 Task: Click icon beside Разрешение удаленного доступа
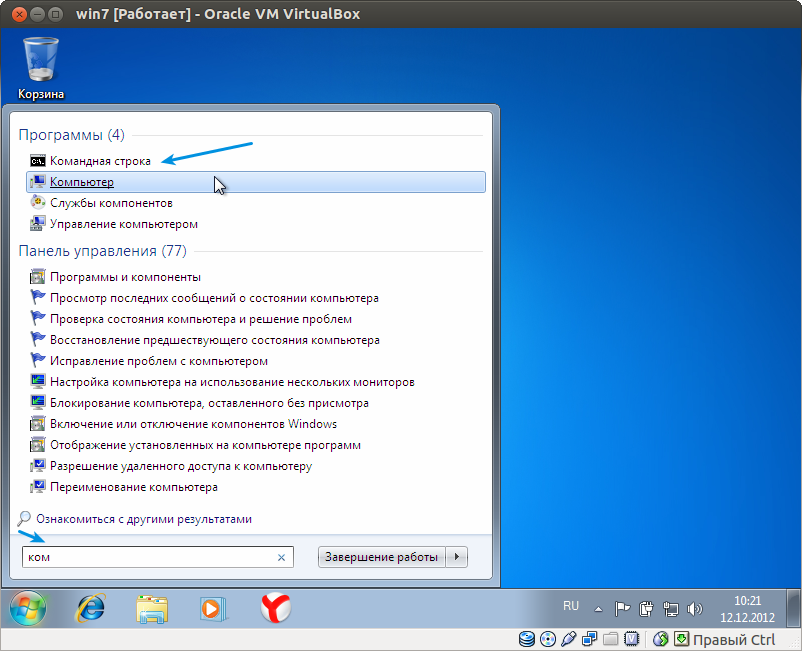(37, 466)
